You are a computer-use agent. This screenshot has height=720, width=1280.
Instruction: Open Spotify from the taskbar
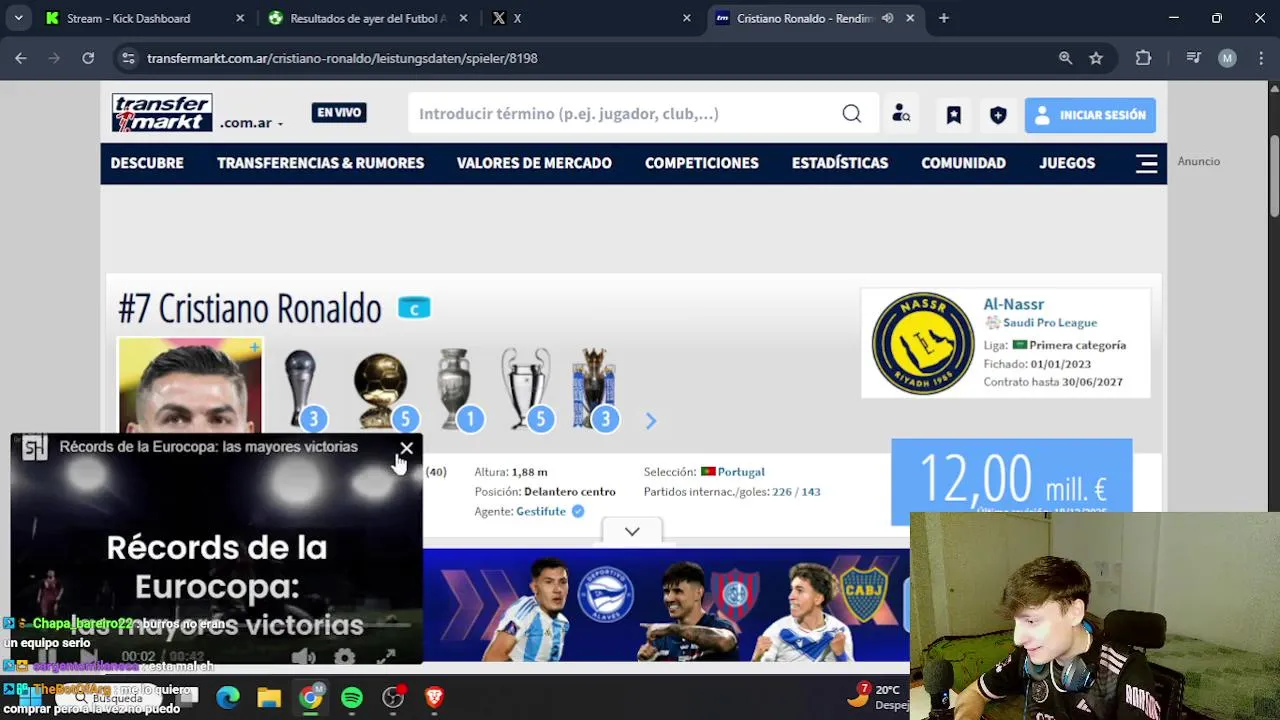point(352,697)
